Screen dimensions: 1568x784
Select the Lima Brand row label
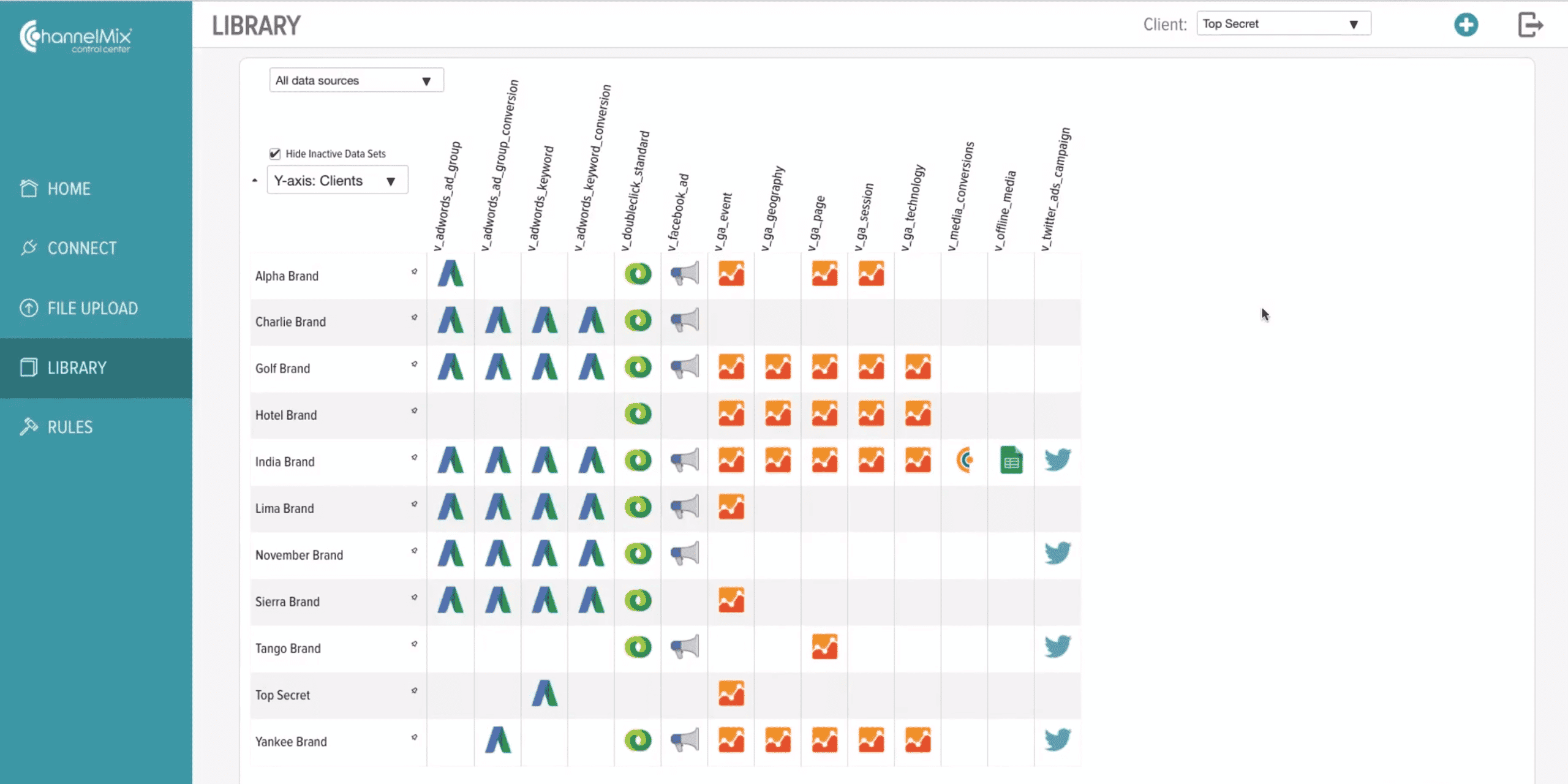coord(284,508)
